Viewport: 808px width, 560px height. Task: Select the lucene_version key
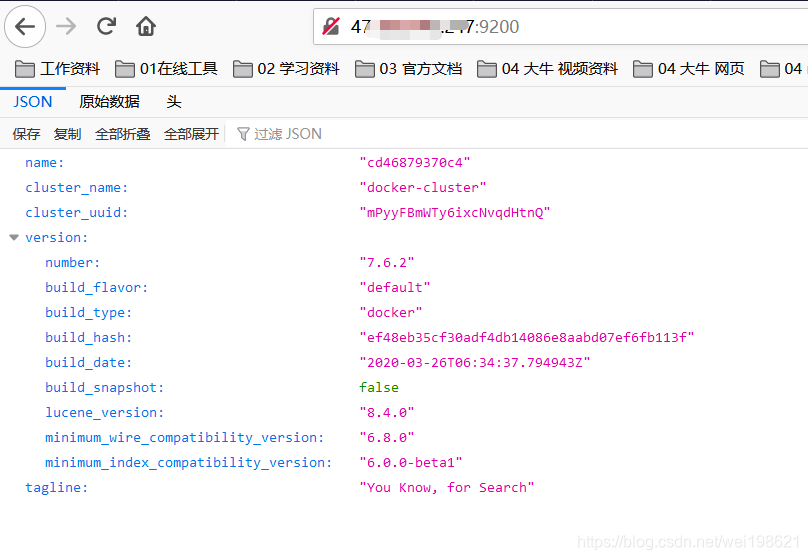105,413
